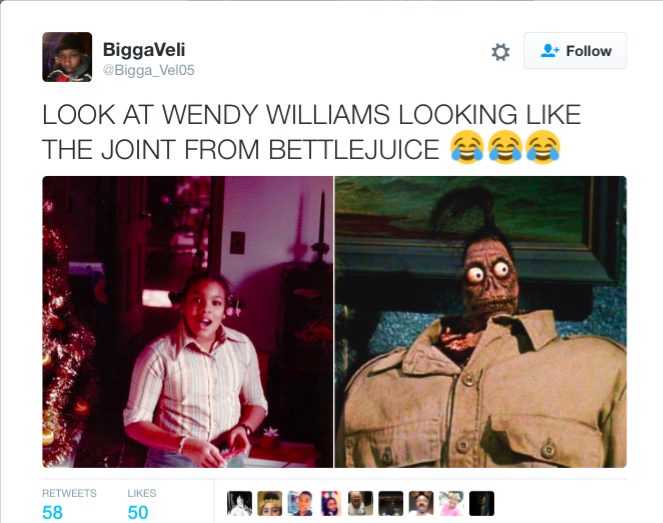This screenshot has width=663, height=523.
Task: View the 50 likes count
Action: (138, 512)
